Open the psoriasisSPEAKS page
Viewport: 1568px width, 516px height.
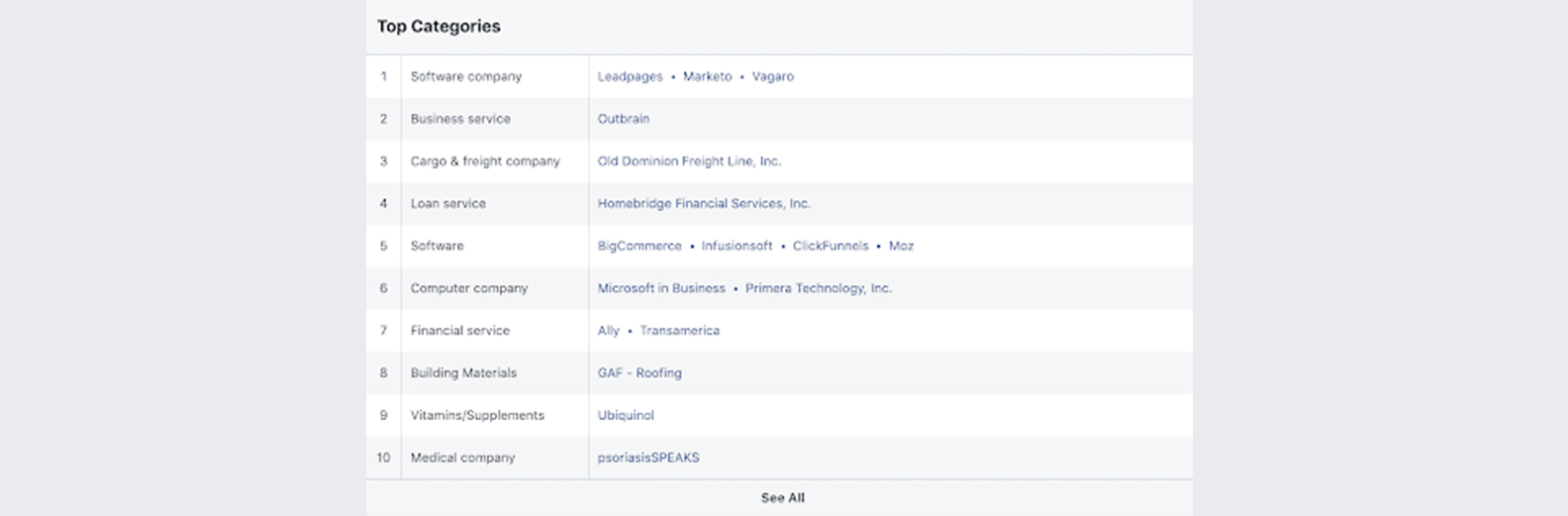coord(648,458)
